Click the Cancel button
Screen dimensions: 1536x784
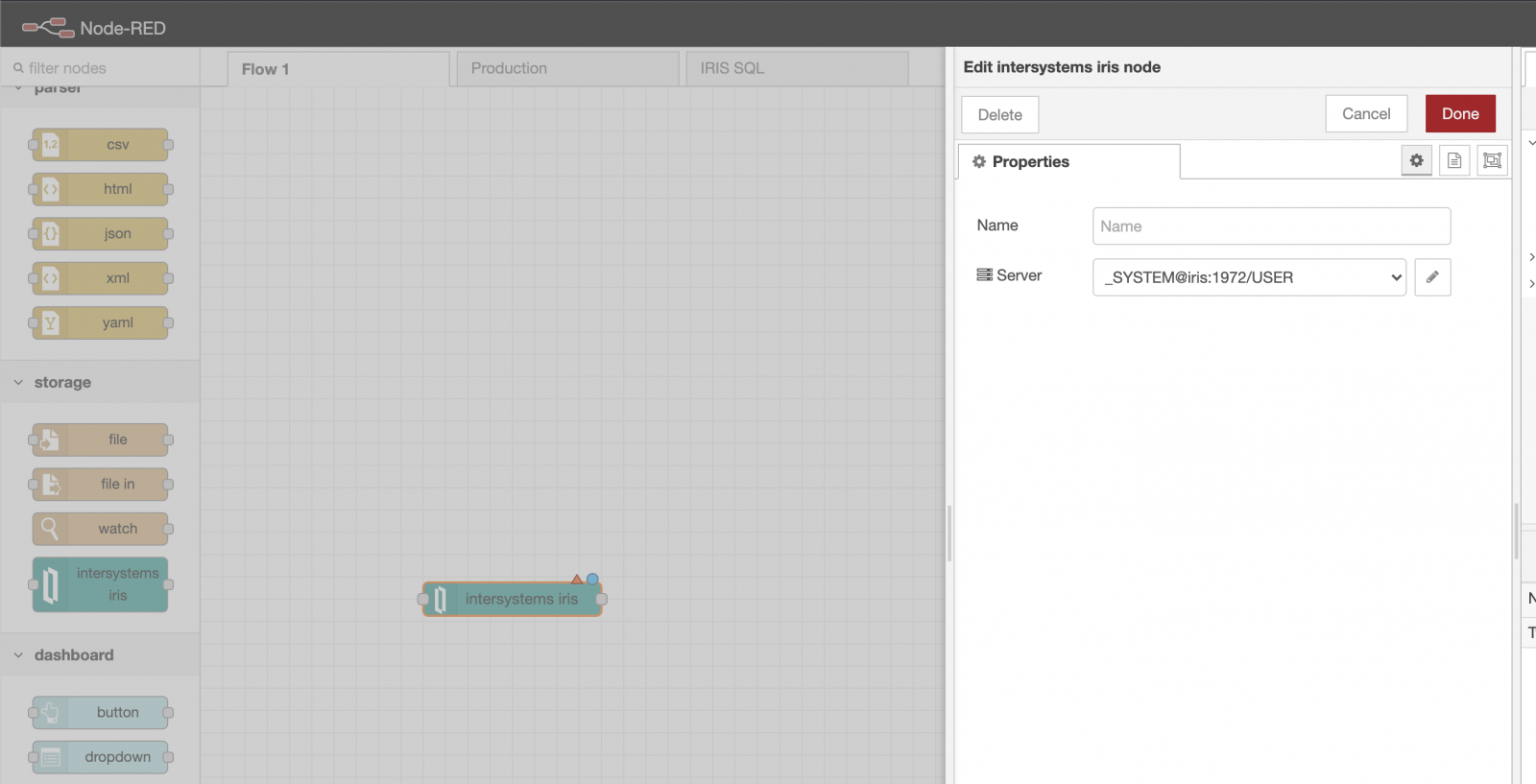(1366, 113)
